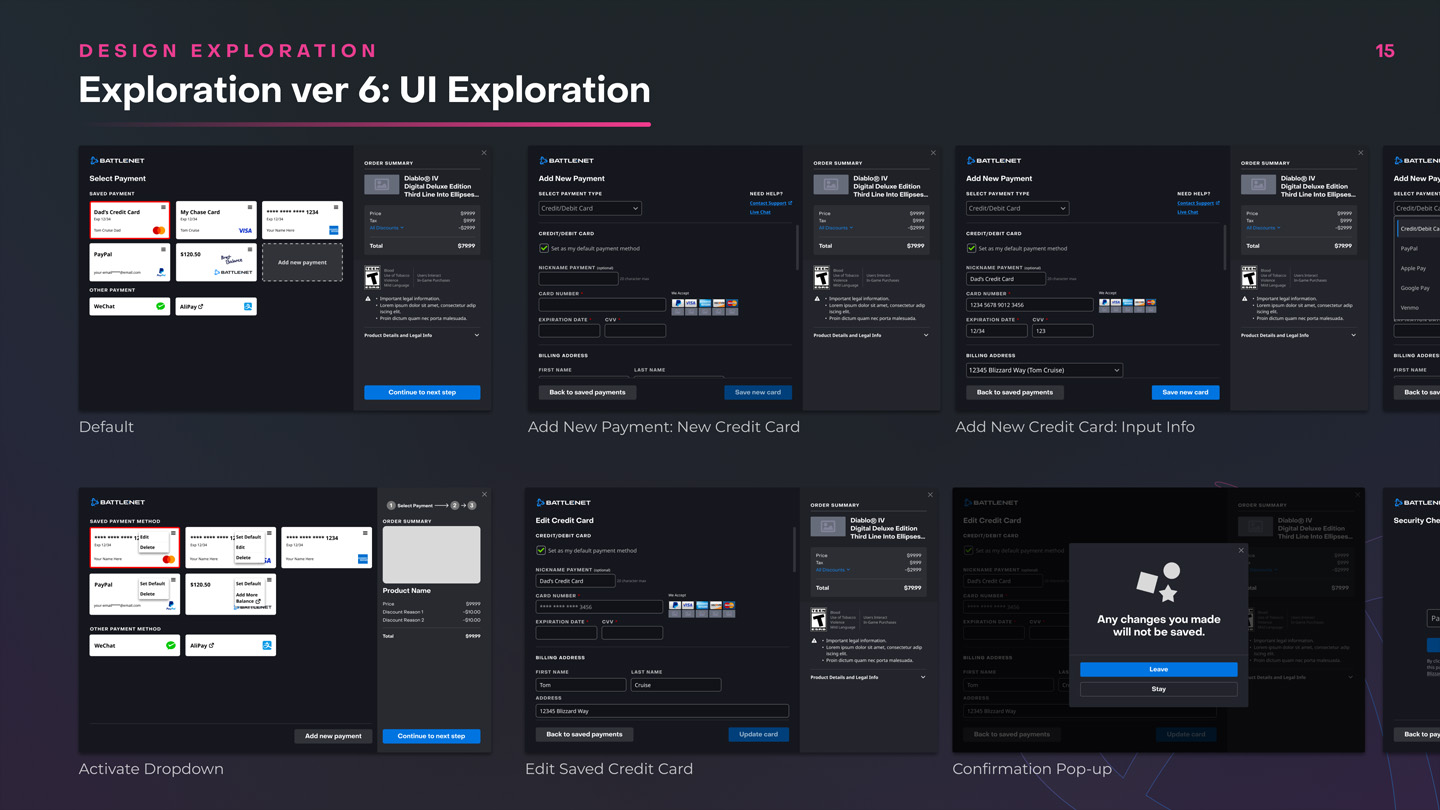The image size is (1440, 810).
Task: Click Back to saved payments in New Credit Card mockup
Action: tap(587, 392)
